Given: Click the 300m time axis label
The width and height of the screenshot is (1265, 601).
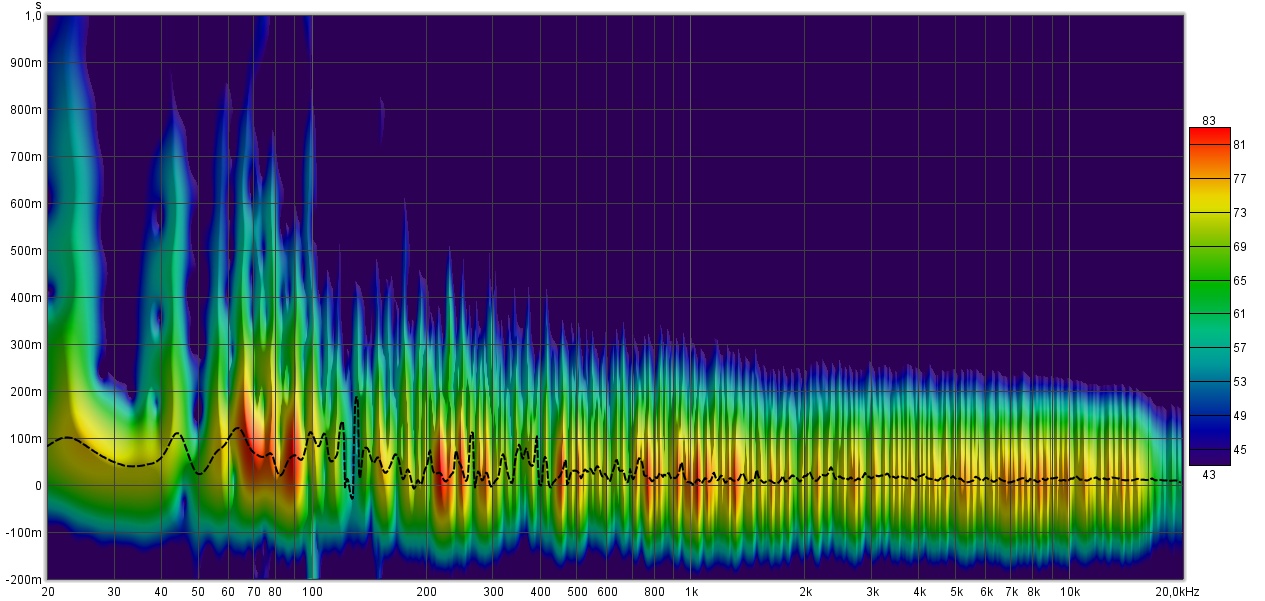Looking at the screenshot, I should (28, 345).
